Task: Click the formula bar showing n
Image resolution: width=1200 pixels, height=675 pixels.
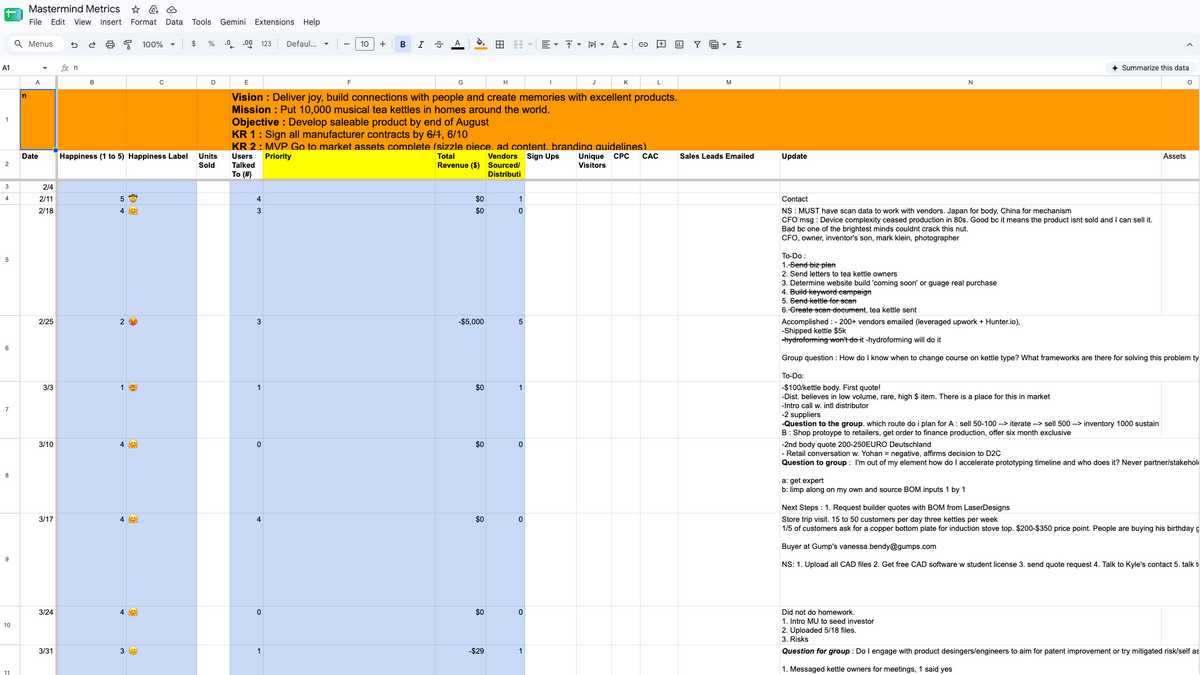Action: pyautogui.click(x=590, y=68)
